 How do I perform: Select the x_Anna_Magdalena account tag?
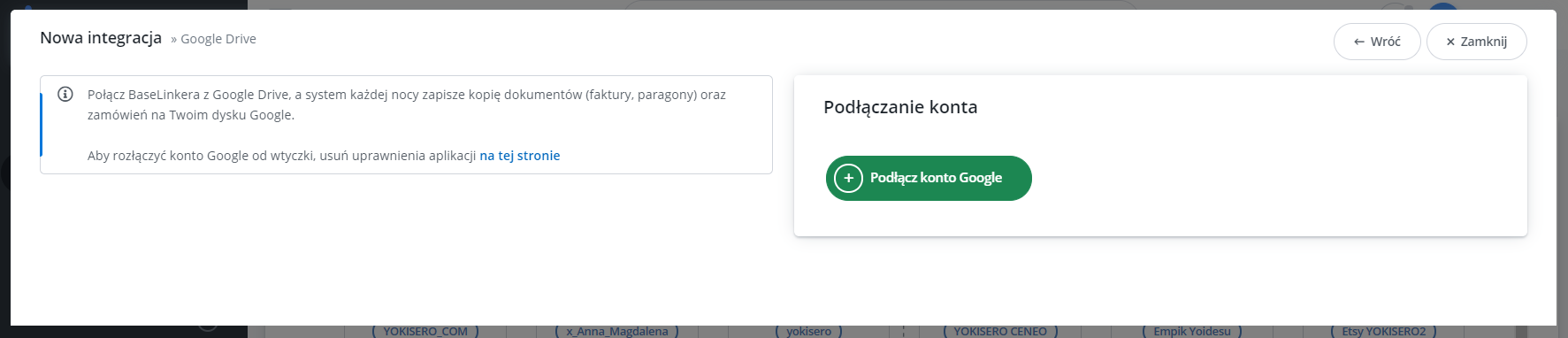(x=617, y=331)
